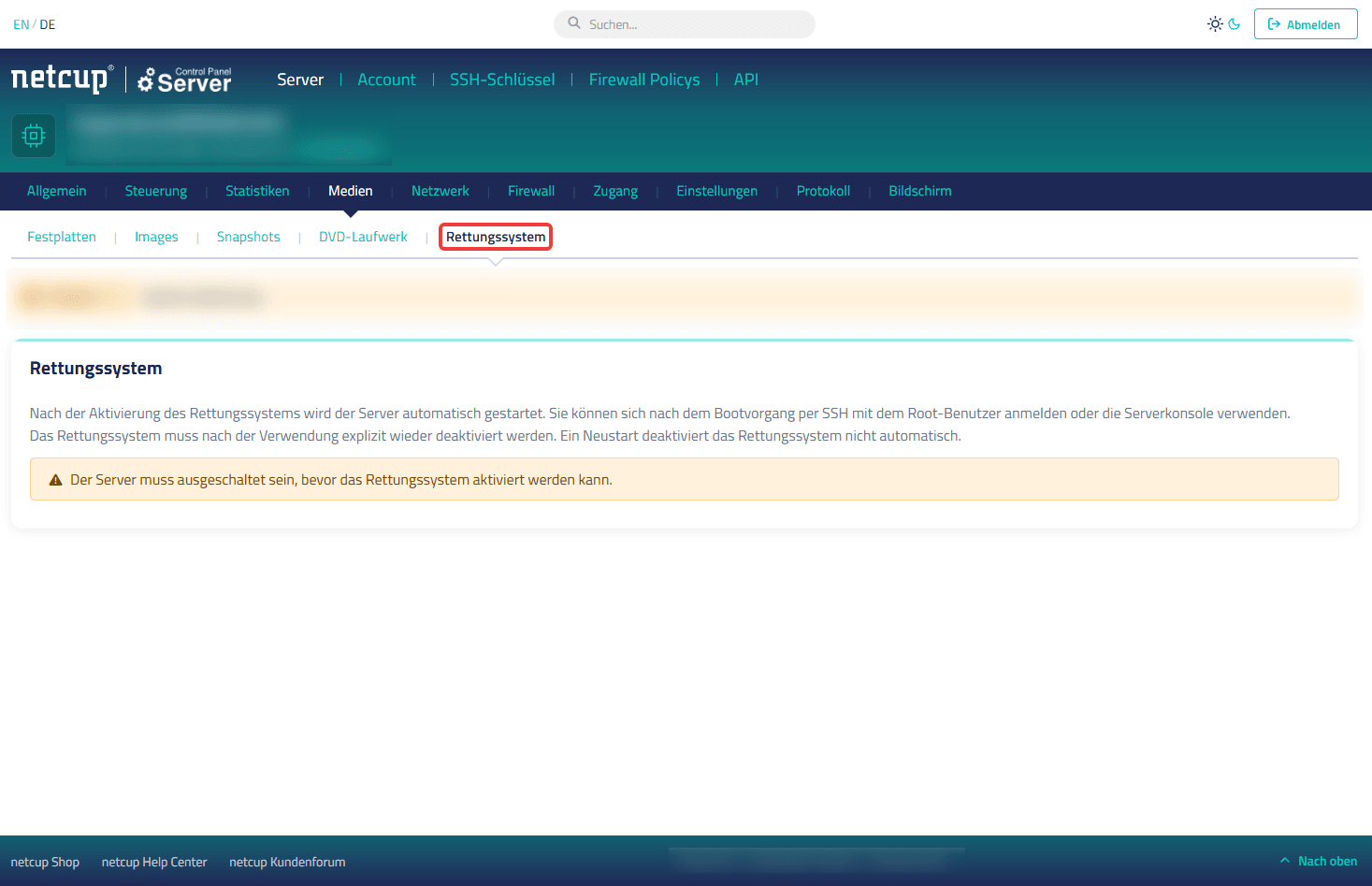Open the netcup Kundenforum link
Image resolution: width=1372 pixels, height=886 pixels.
(x=287, y=862)
